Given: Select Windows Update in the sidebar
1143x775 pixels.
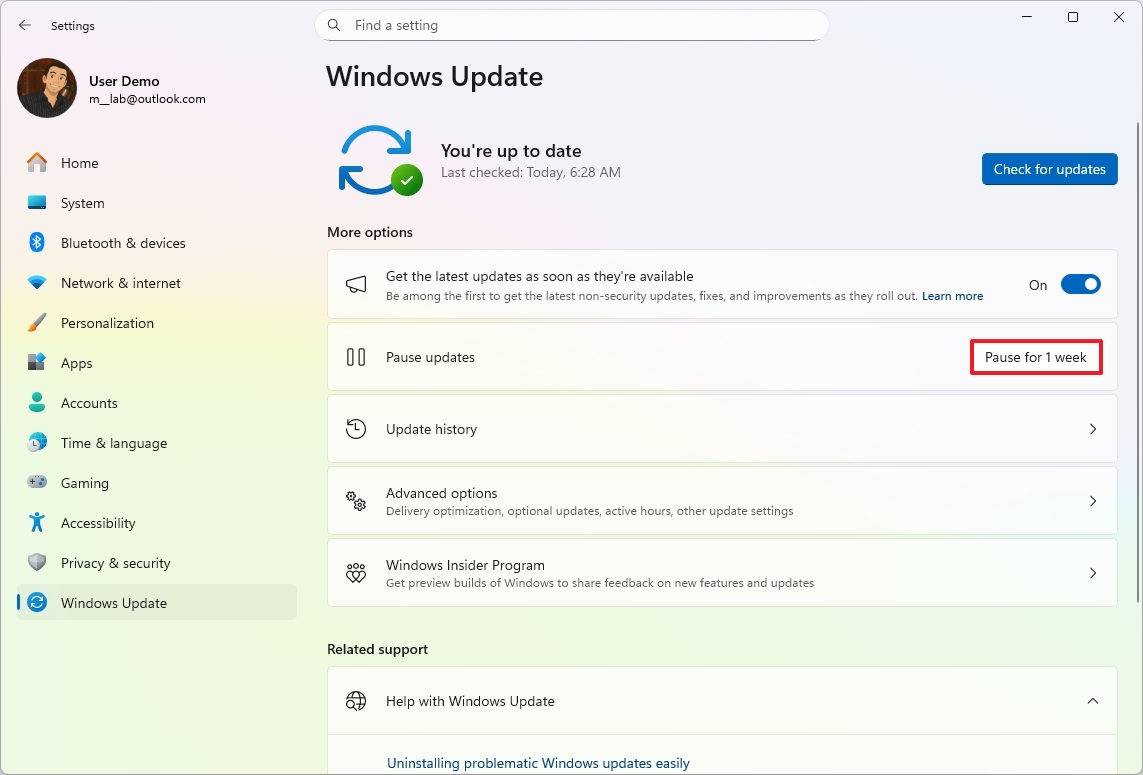Looking at the screenshot, I should click(x=114, y=603).
